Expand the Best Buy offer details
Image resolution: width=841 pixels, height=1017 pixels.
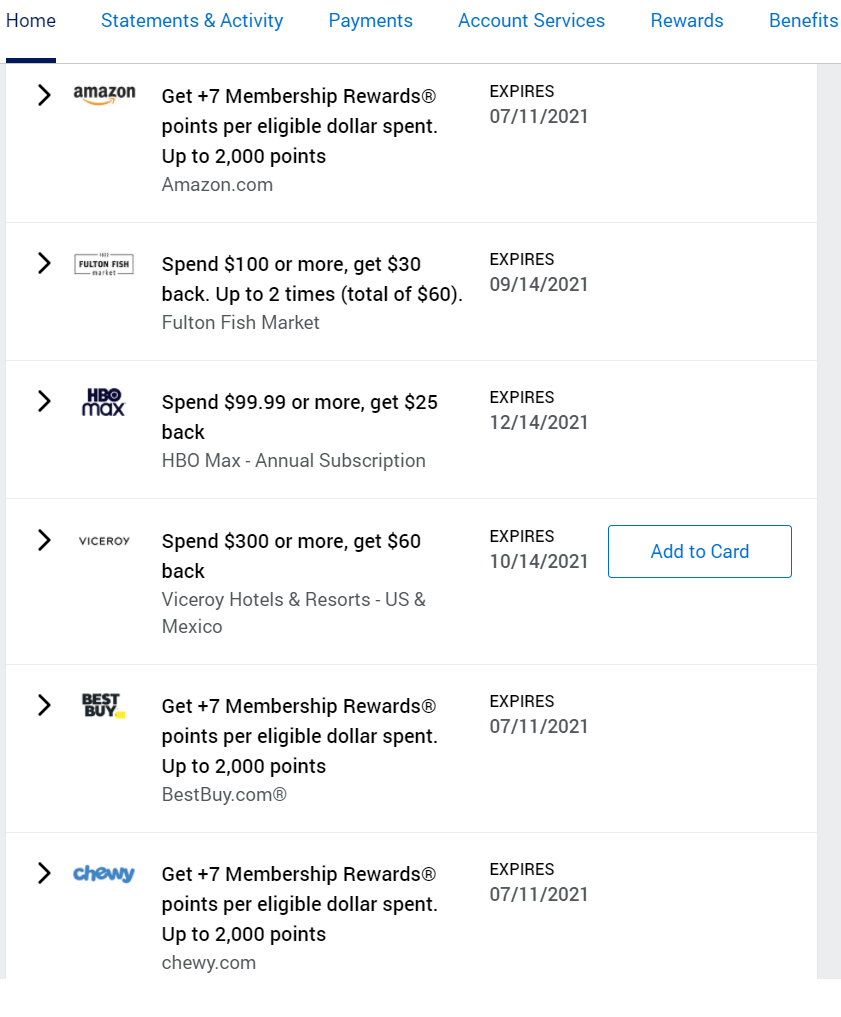(x=44, y=706)
